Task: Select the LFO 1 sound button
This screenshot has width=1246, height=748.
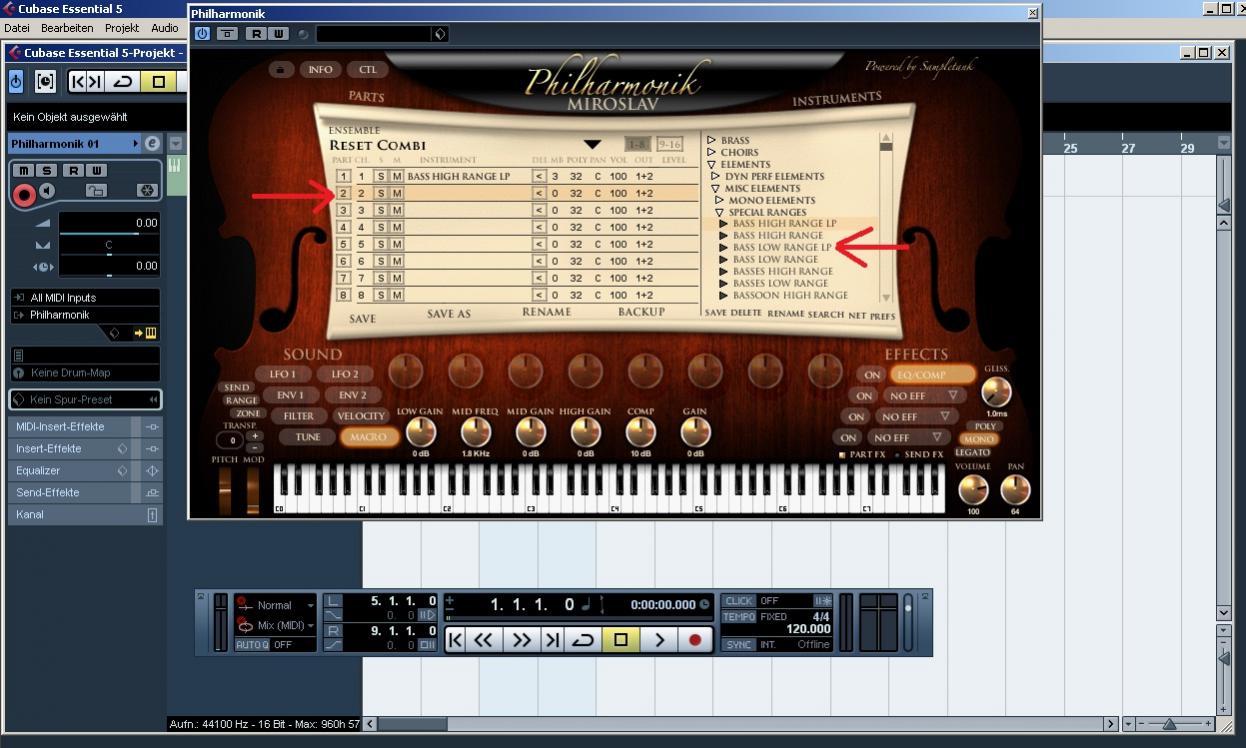Action: (282, 374)
